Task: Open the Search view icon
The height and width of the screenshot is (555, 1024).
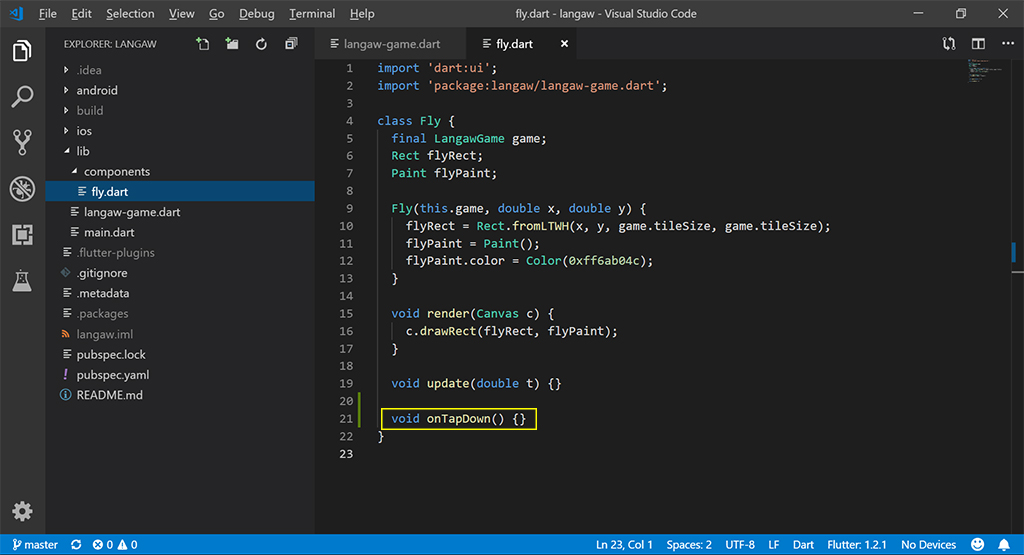Action: tap(22, 97)
